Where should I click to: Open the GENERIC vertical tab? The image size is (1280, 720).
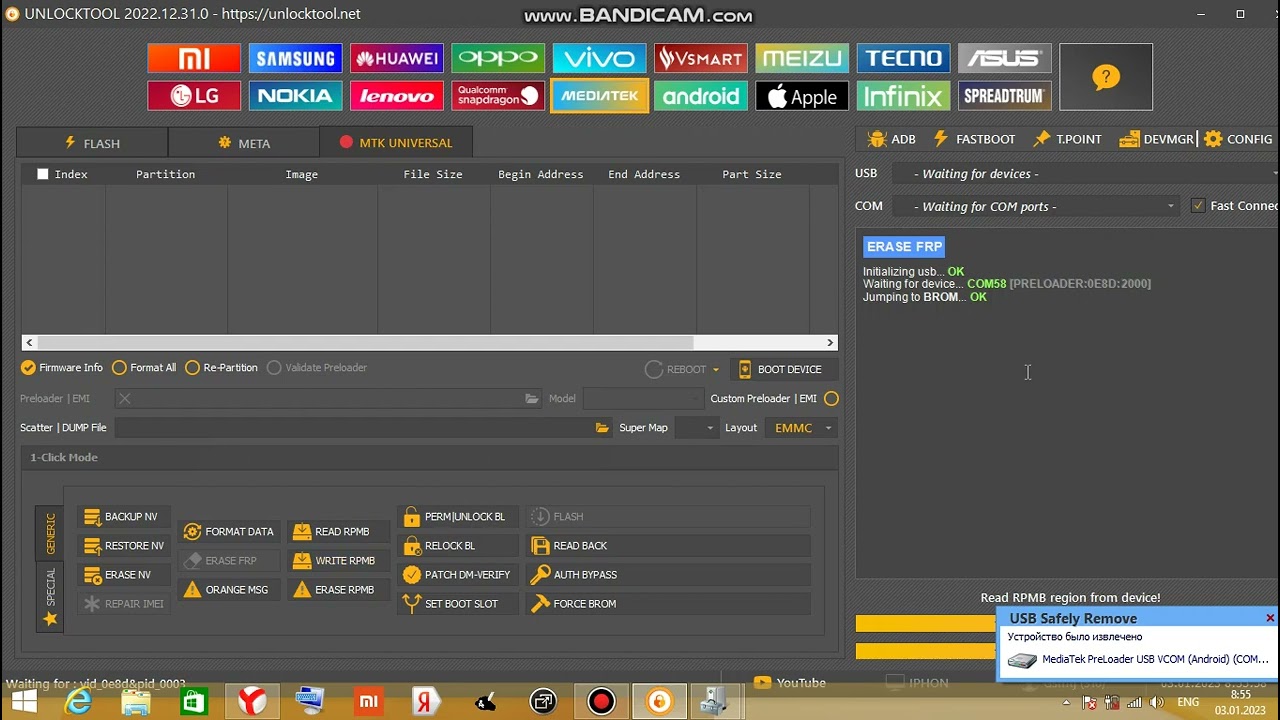point(50,534)
